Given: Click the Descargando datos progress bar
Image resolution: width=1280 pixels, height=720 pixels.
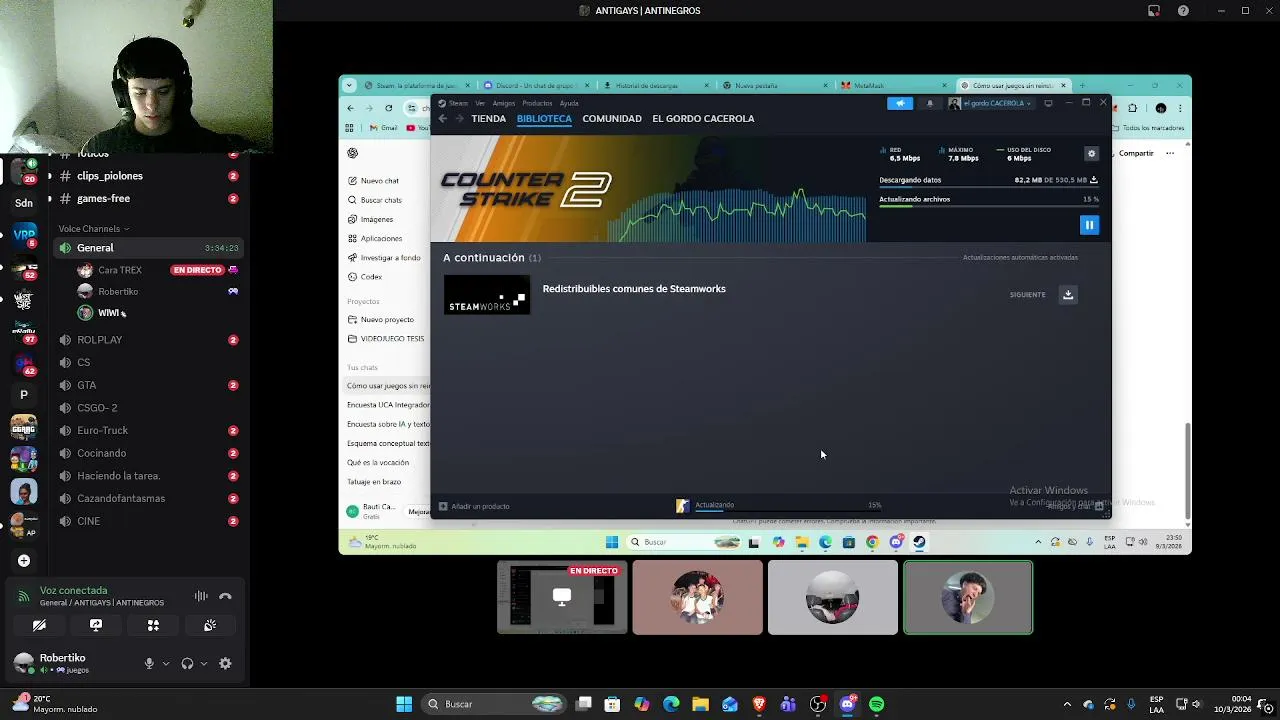Looking at the screenshot, I should pyautogui.click(x=988, y=189).
